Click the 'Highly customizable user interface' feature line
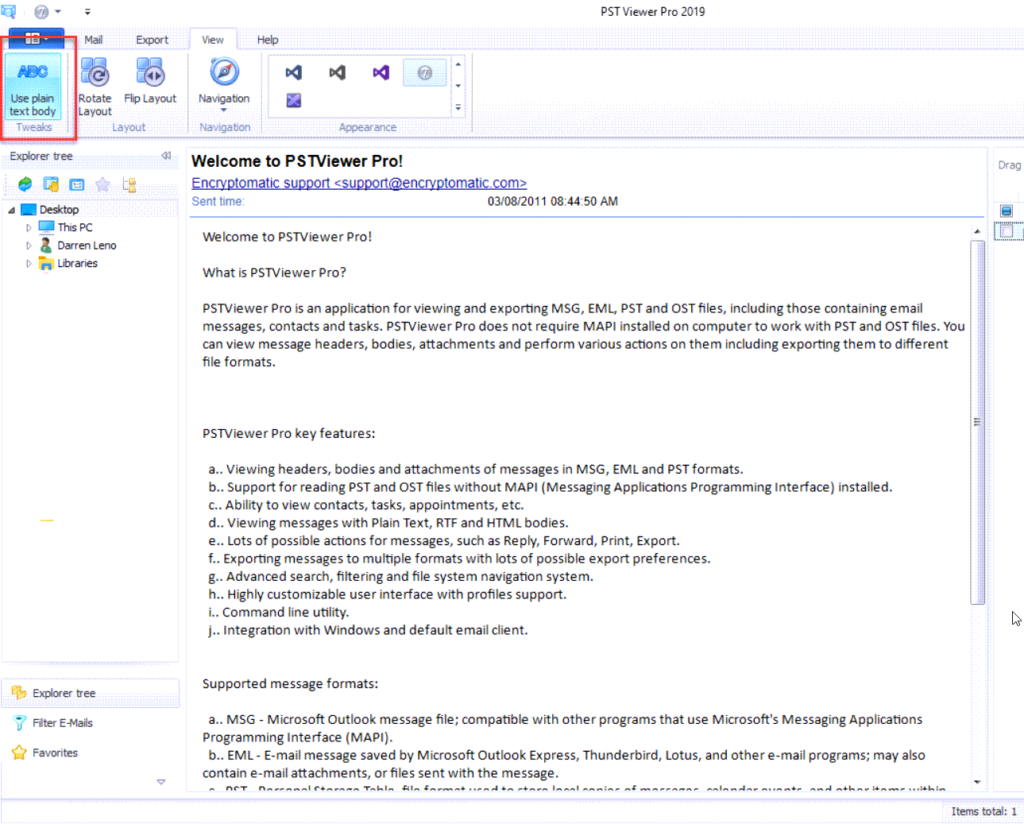The width and height of the screenshot is (1024, 824). [x=387, y=594]
